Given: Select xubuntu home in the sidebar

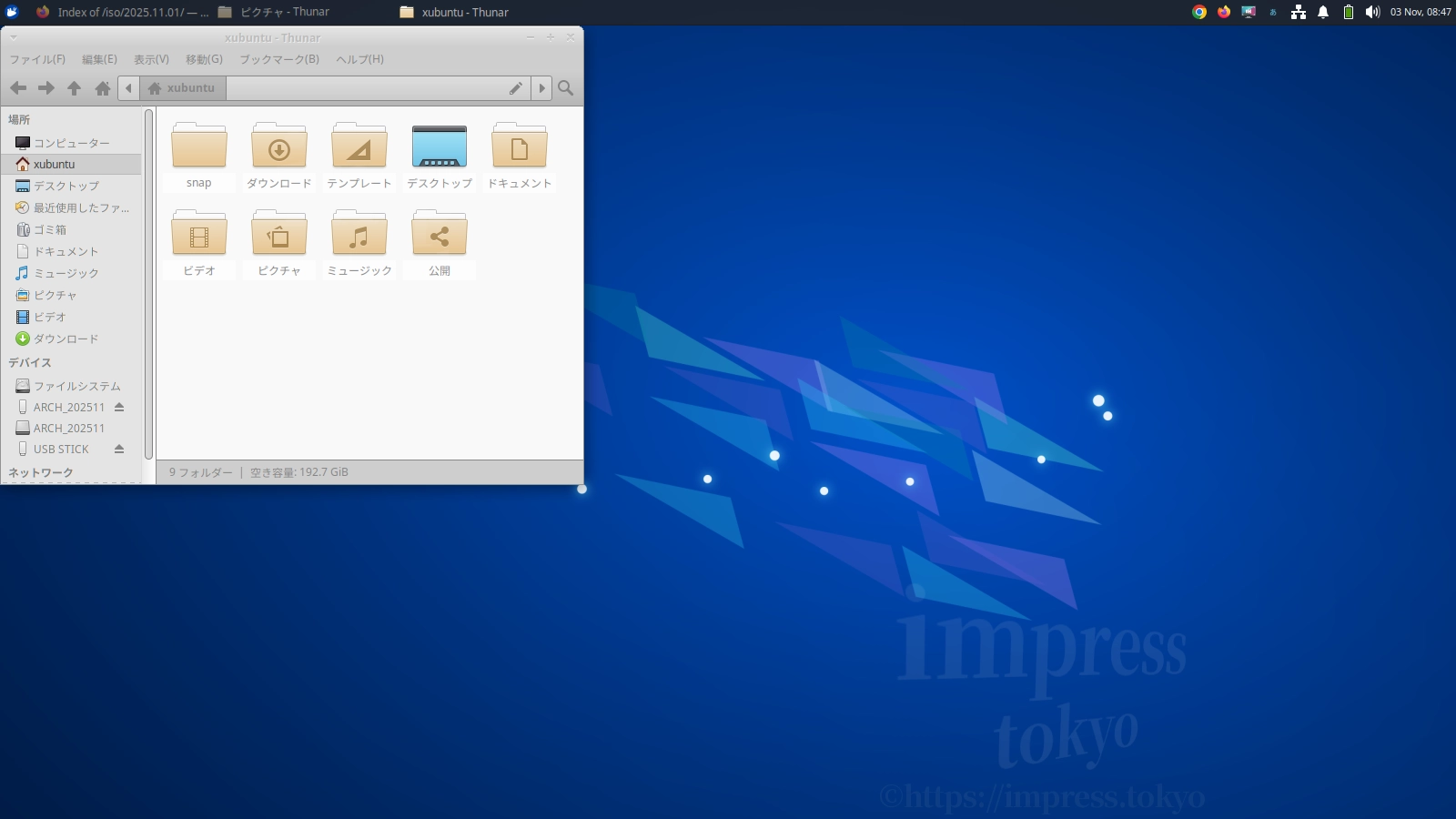Looking at the screenshot, I should (71, 165).
